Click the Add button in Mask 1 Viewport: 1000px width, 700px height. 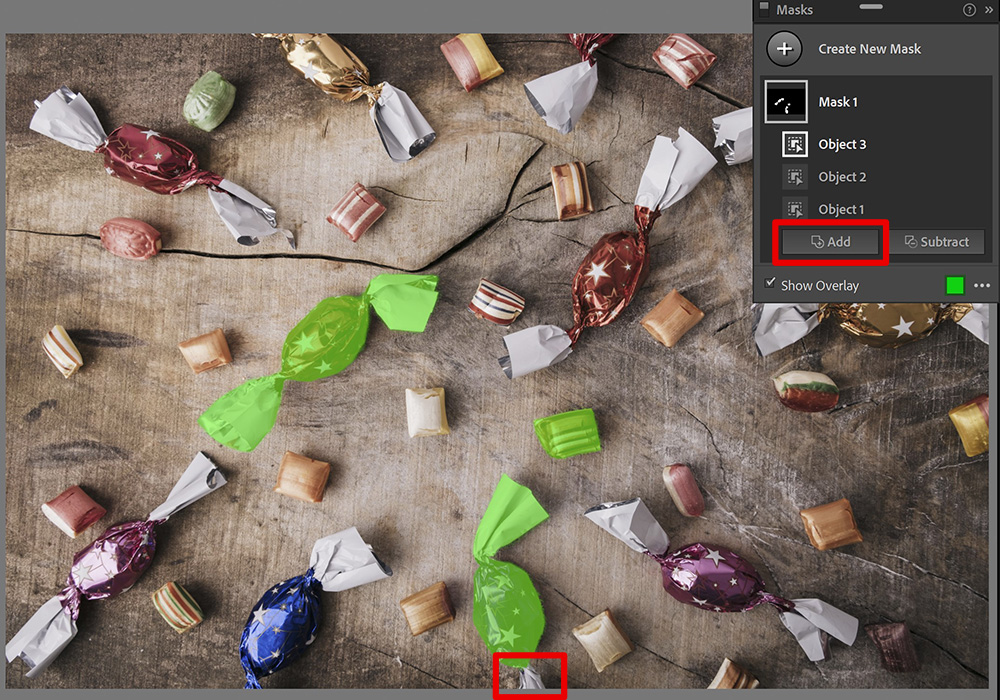(x=830, y=242)
